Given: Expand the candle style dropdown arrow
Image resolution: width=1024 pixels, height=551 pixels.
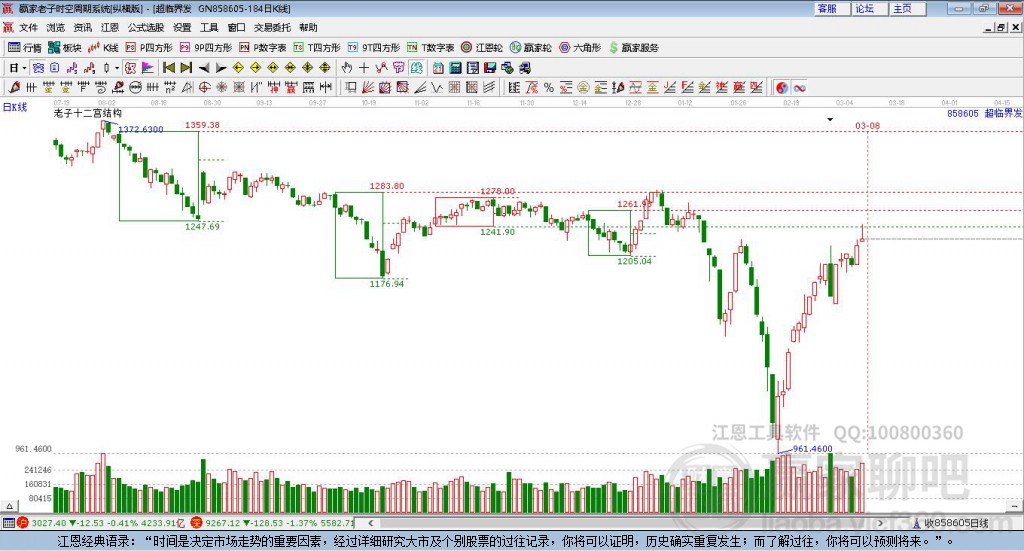Looking at the screenshot, I should pos(117,67).
